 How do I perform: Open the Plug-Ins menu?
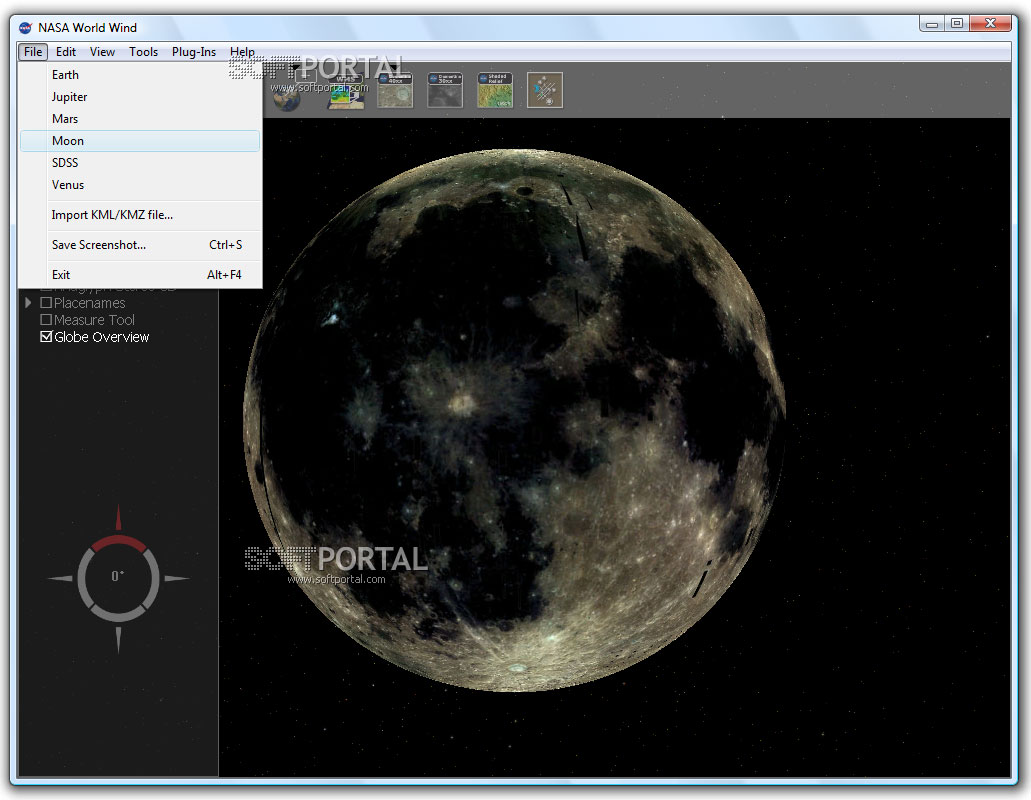[194, 52]
